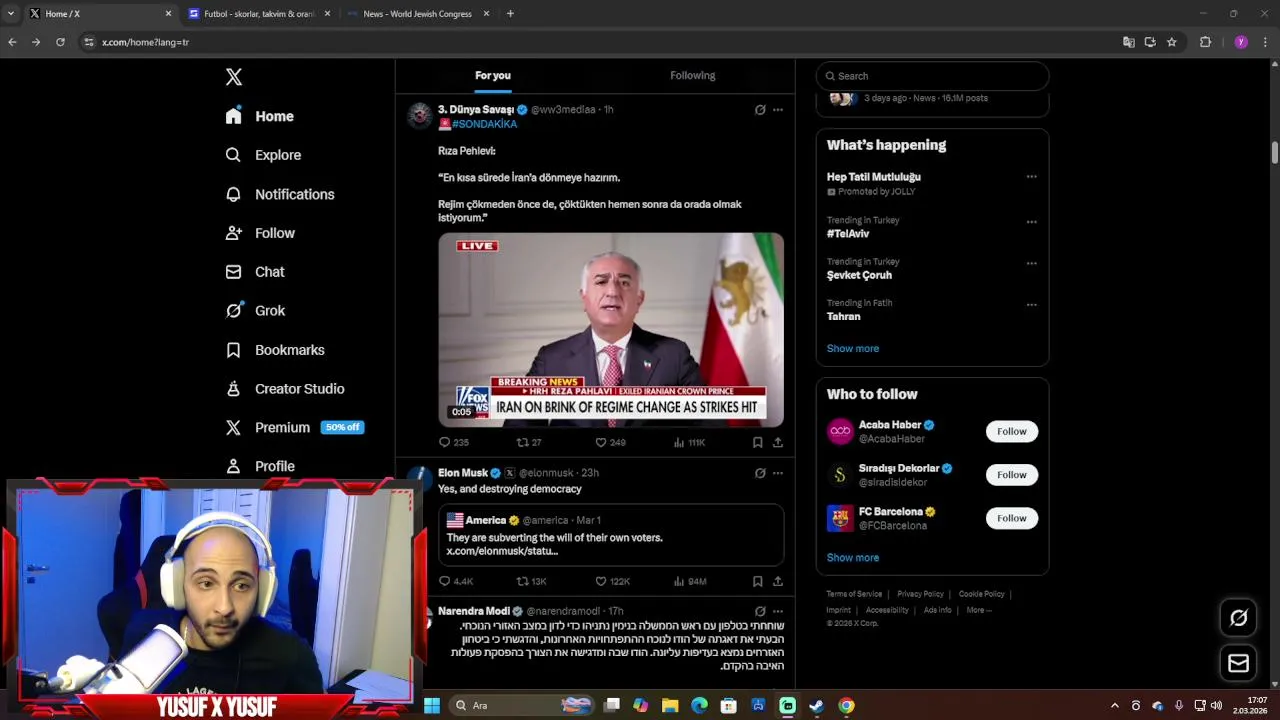Click the browser address bar
This screenshot has height=720, width=1280.
point(600,42)
